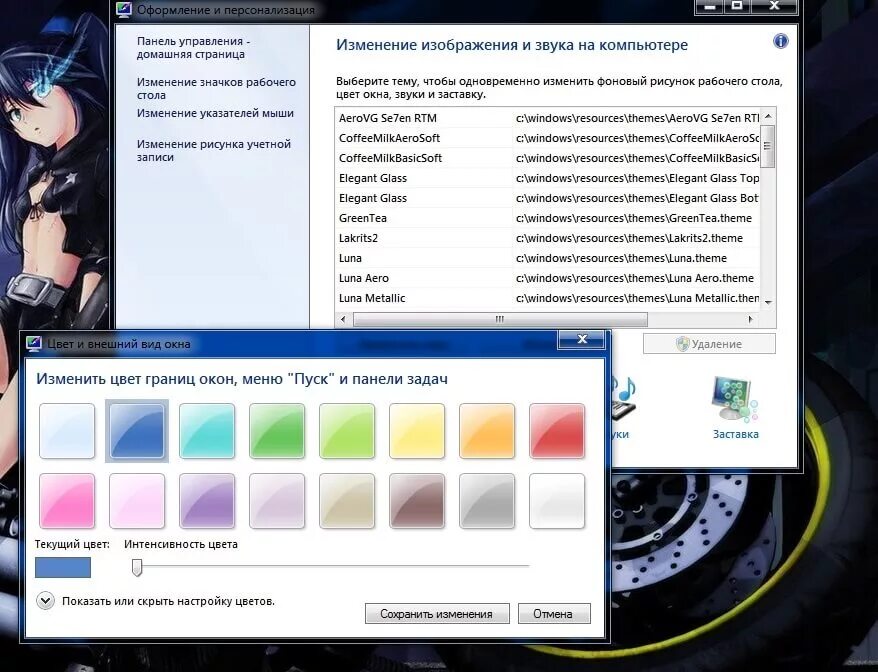Select the brown color swatch
This screenshot has height=672, width=878.
(x=417, y=501)
